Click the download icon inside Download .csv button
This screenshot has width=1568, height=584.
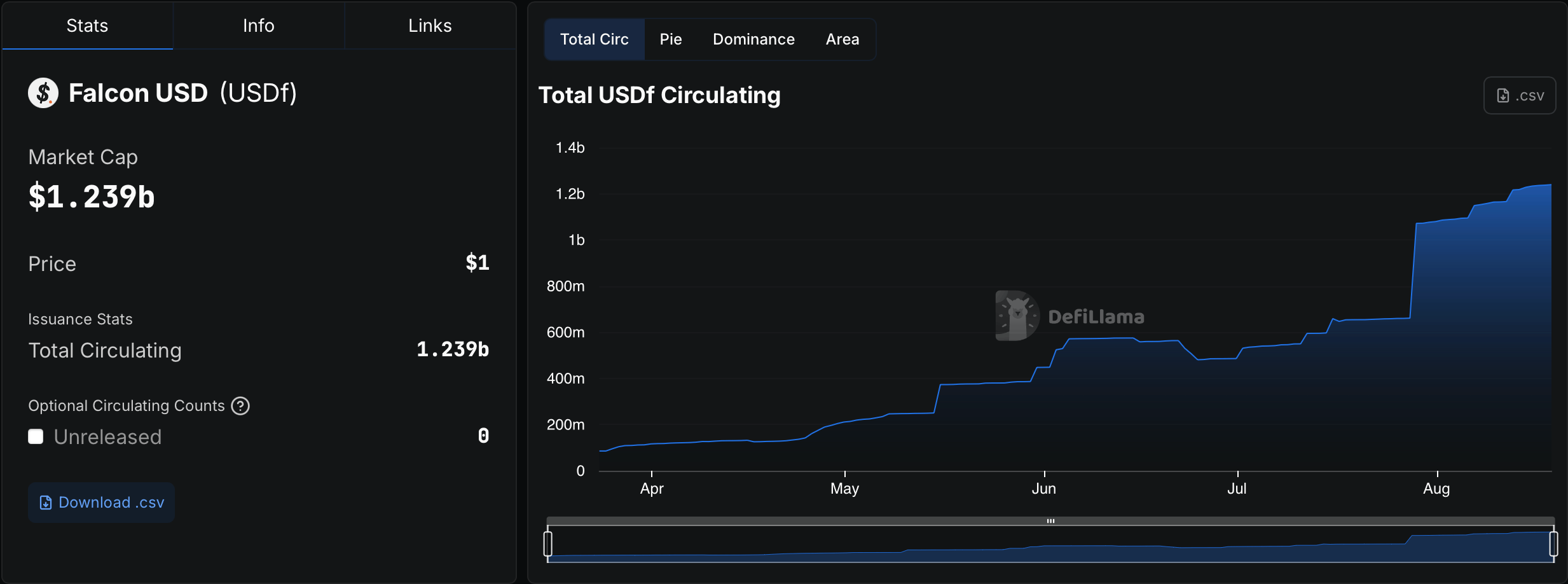44,502
